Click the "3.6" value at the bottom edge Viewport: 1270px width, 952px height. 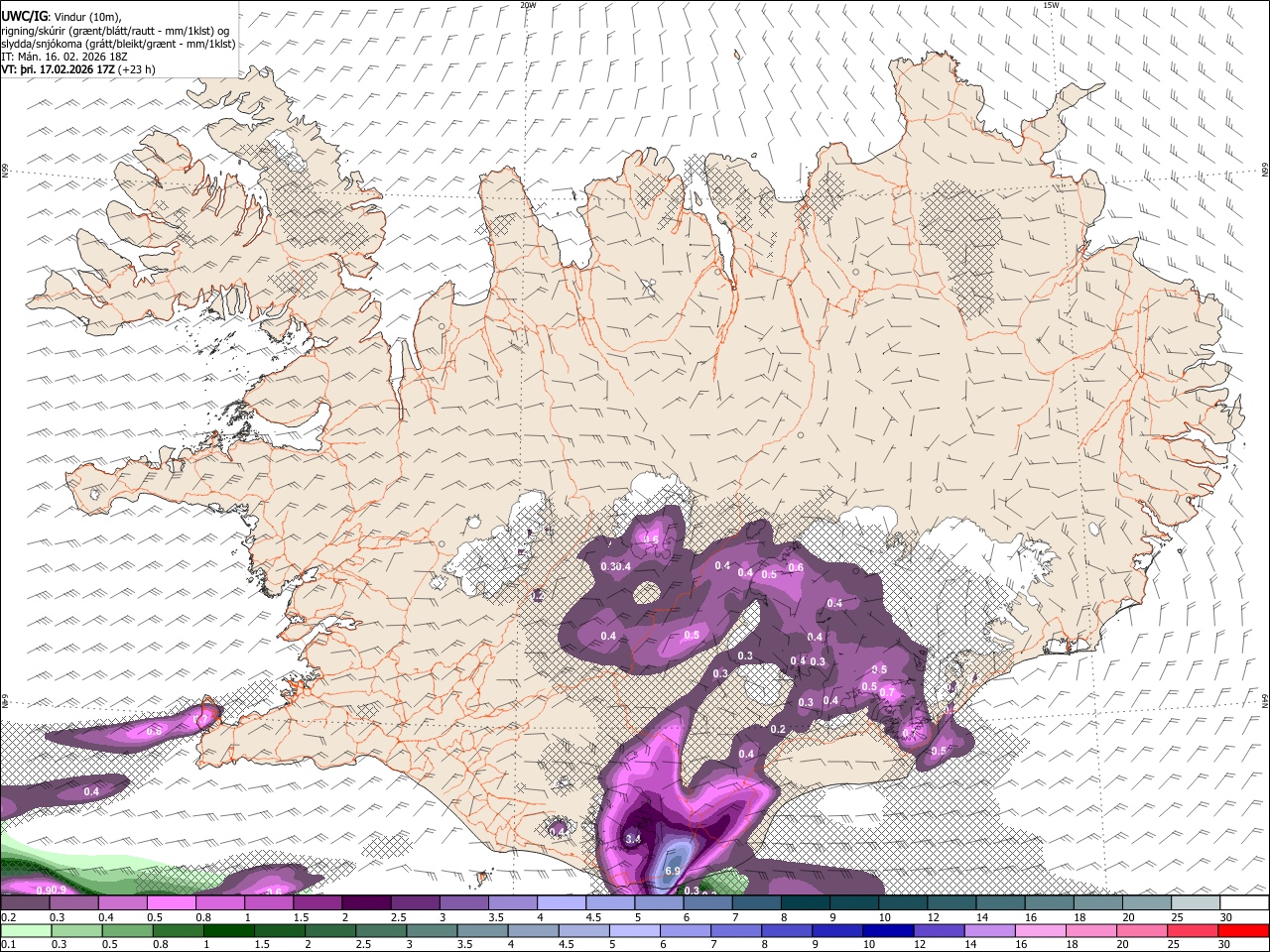coord(275,892)
